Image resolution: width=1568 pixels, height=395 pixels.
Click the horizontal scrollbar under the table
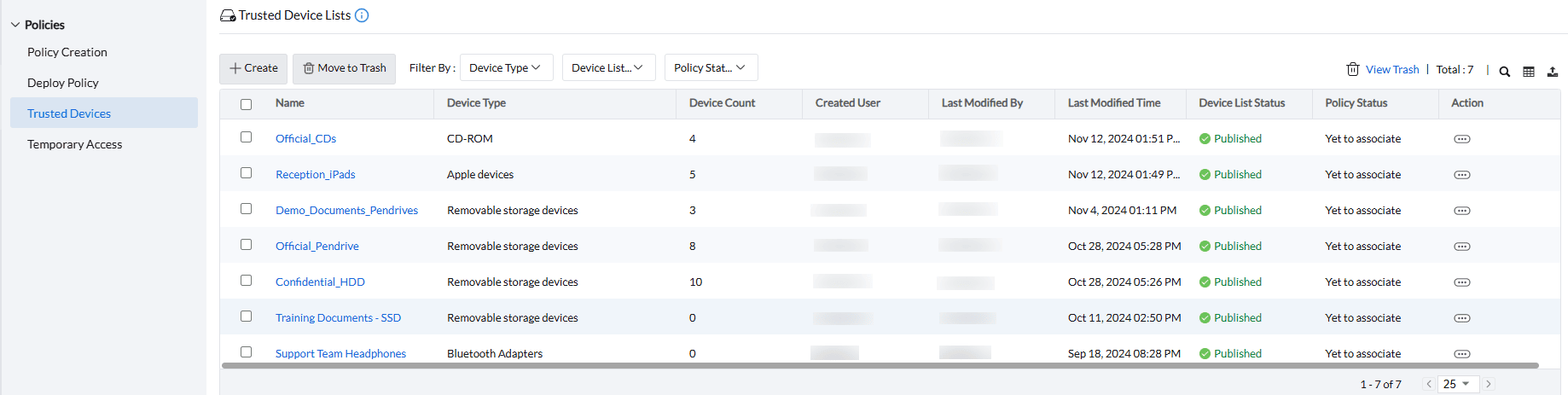879,365
